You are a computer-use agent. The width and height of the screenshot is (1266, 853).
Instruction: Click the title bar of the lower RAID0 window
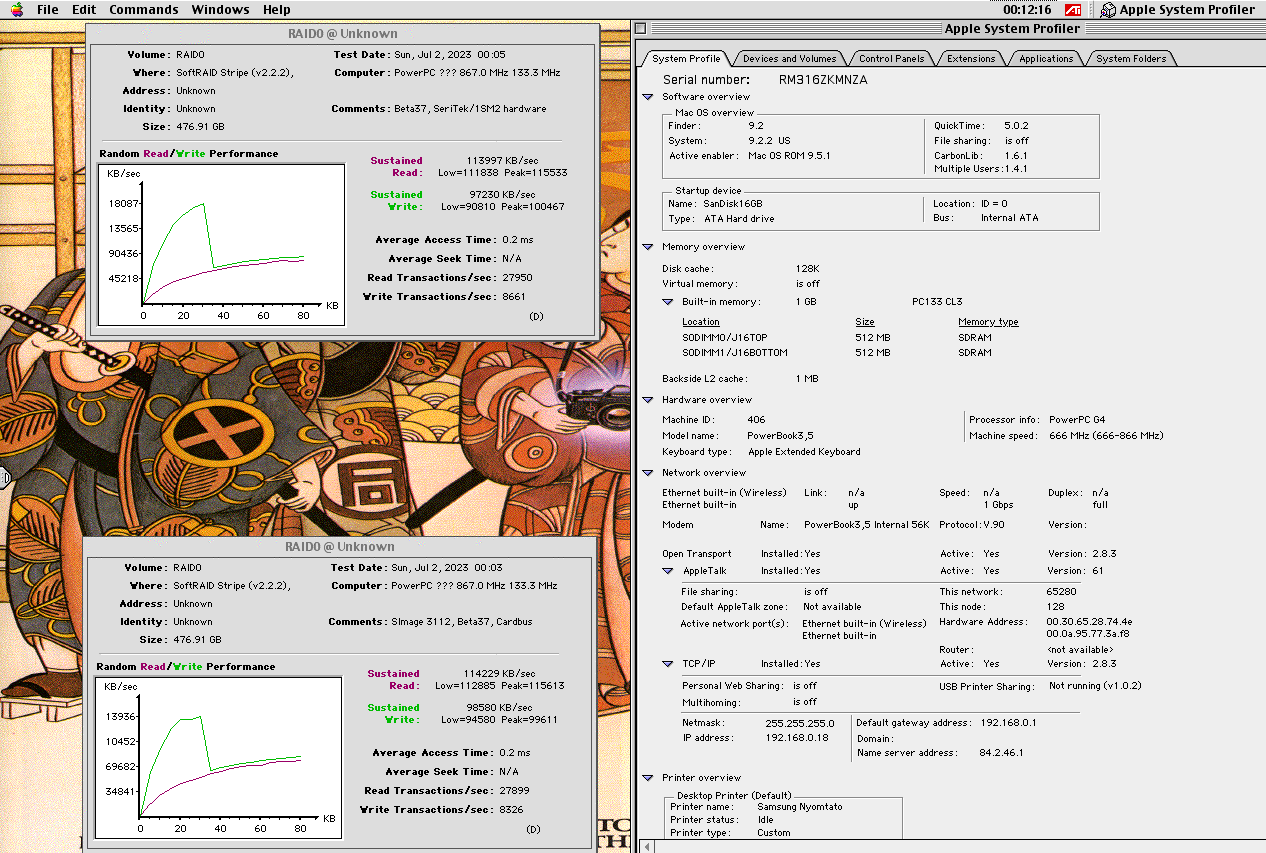(x=340, y=546)
